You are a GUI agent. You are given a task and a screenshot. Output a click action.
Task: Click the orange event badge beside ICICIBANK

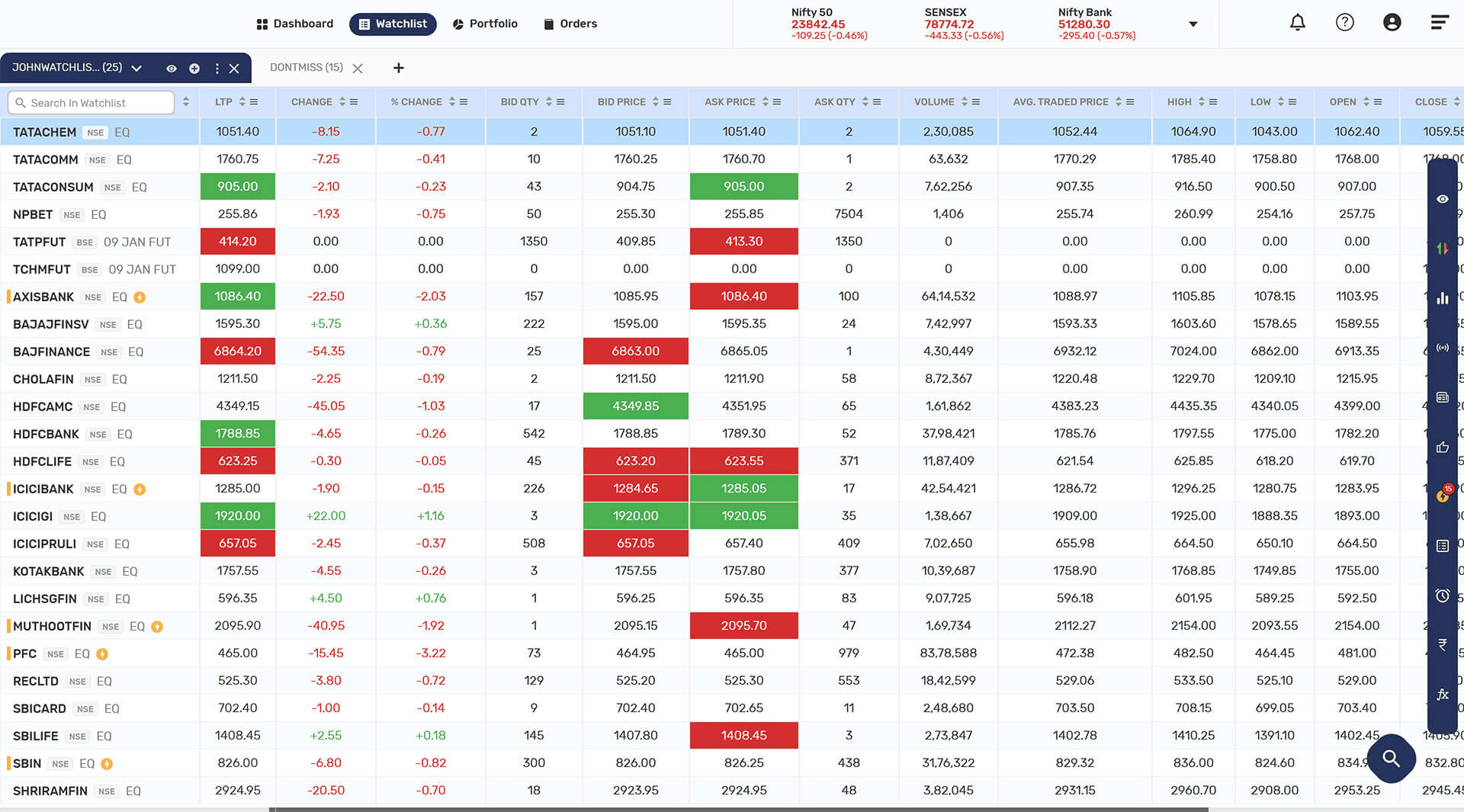140,489
